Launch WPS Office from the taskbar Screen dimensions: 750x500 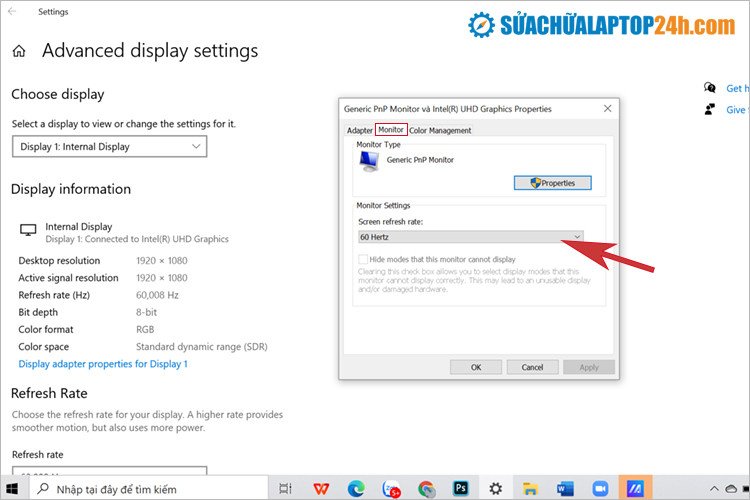point(321,489)
